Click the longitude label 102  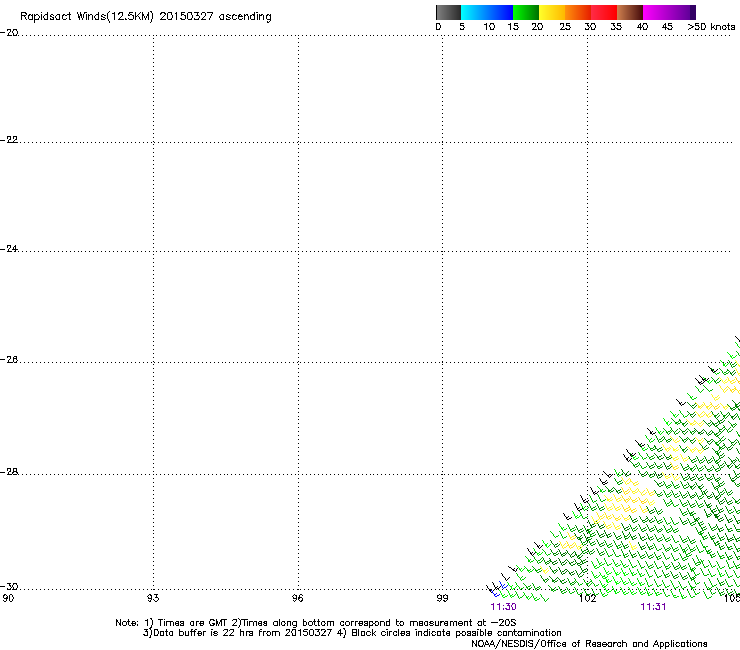(x=588, y=598)
